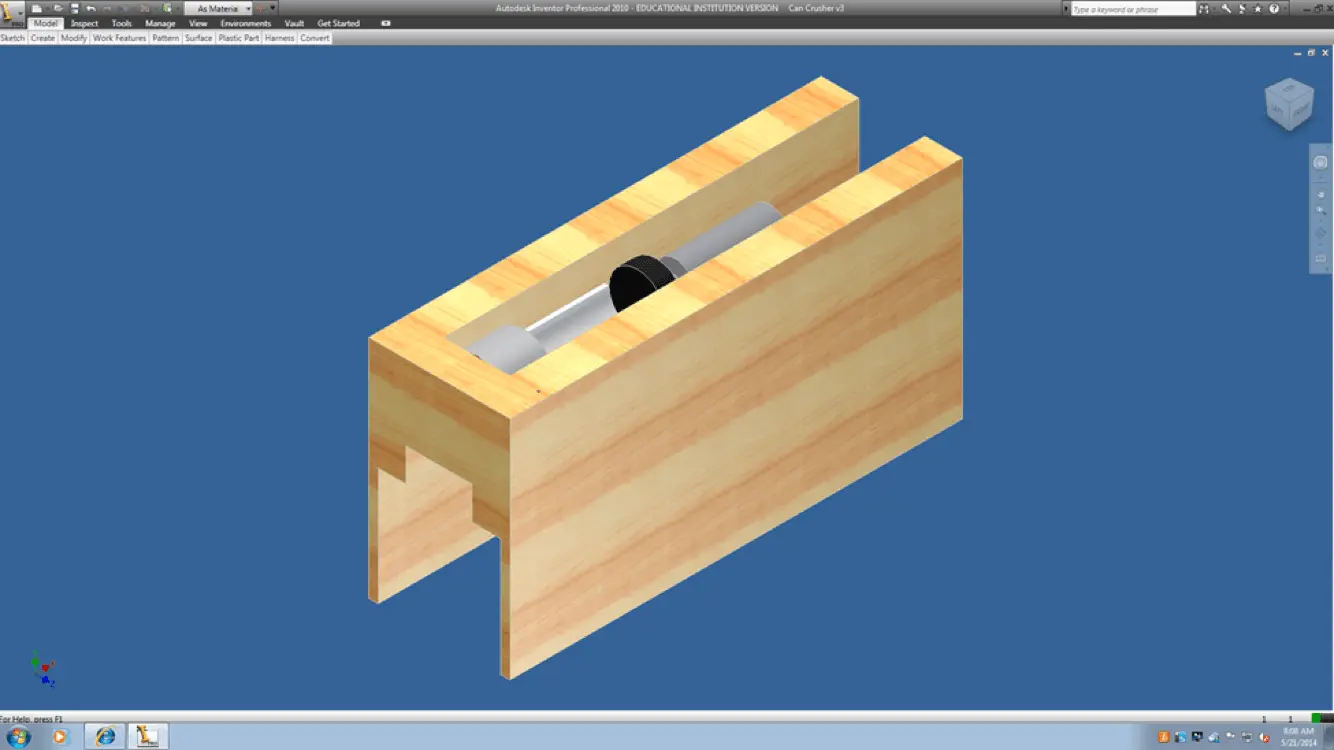Click the Undo arrow icon
Screen dimensions: 1334x750
coord(91,8)
